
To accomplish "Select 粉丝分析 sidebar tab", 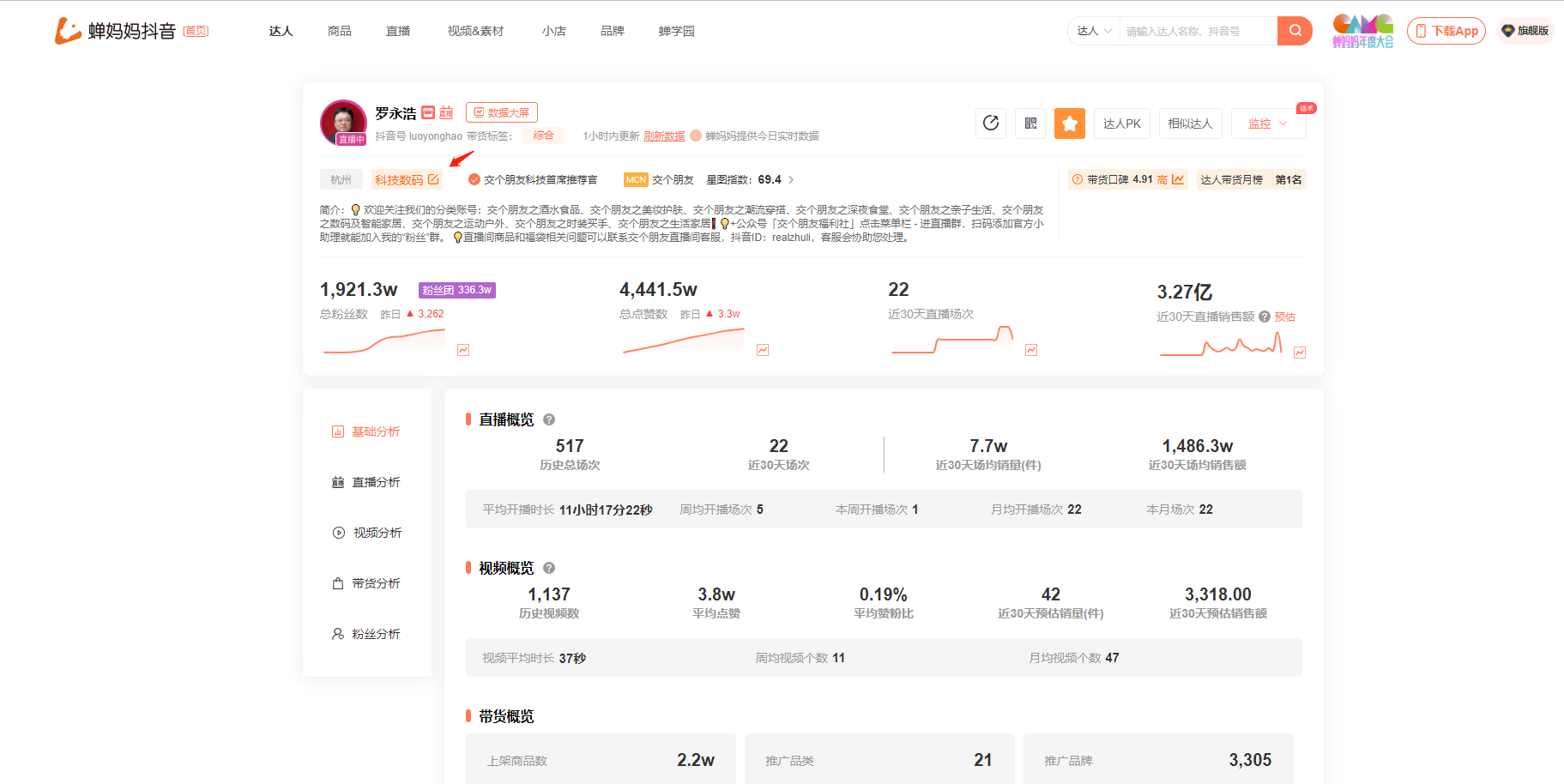I will tap(366, 634).
